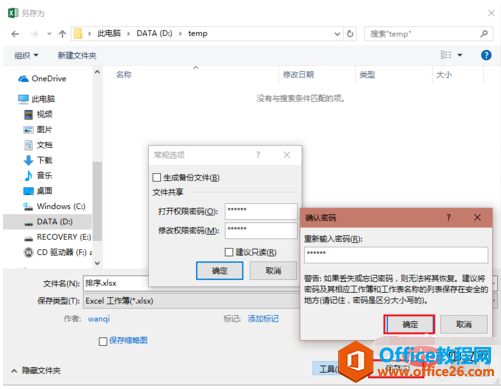
Task: Open the 工具 dropdown button
Action: point(327,369)
